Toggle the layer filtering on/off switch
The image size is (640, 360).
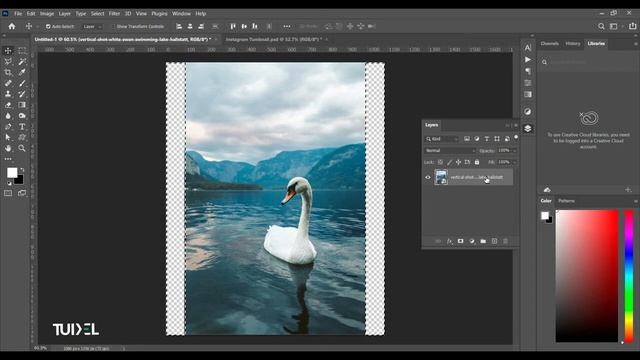(516, 138)
